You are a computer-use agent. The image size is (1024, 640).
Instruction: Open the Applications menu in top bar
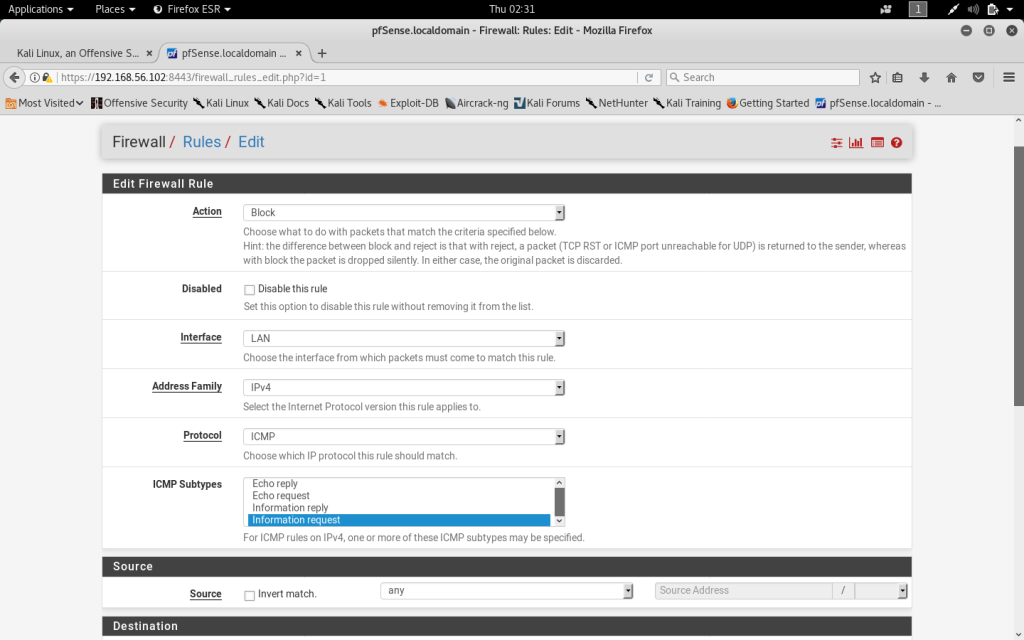[40, 9]
